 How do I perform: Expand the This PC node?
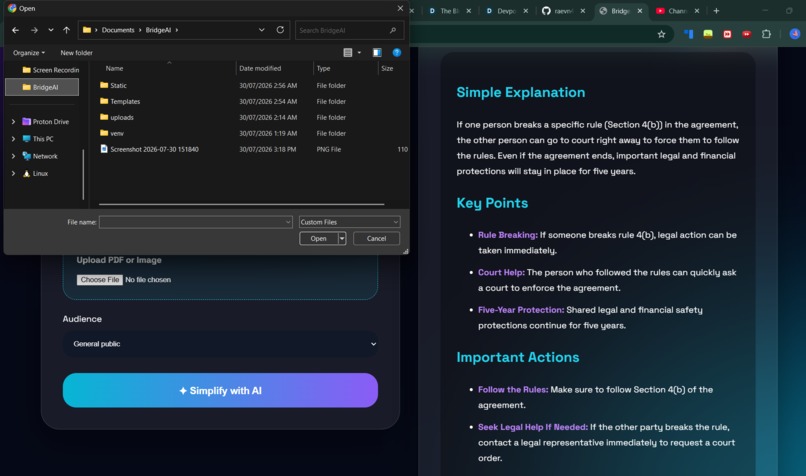(13, 139)
